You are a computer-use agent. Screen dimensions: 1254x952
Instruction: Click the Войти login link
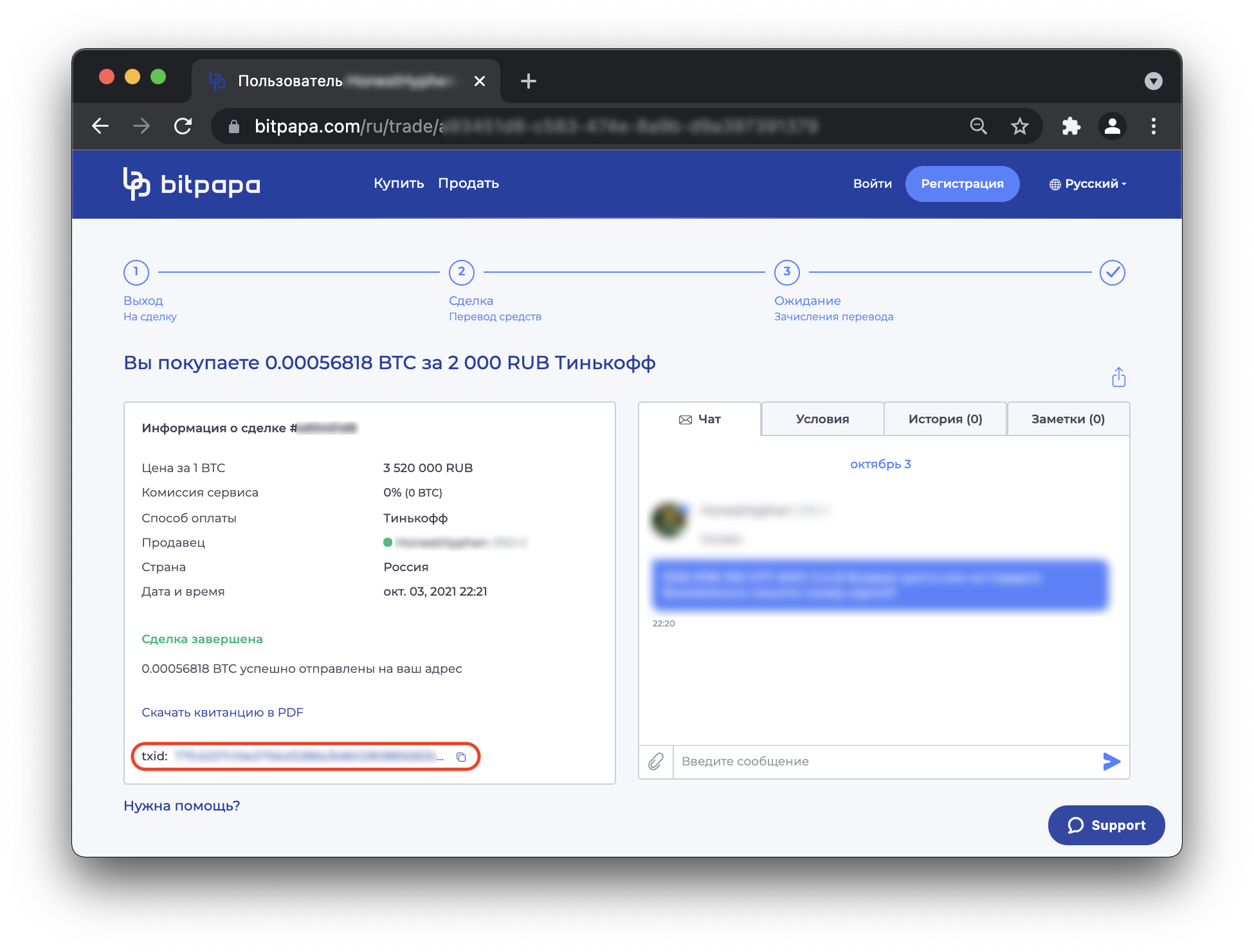pyautogui.click(x=872, y=184)
